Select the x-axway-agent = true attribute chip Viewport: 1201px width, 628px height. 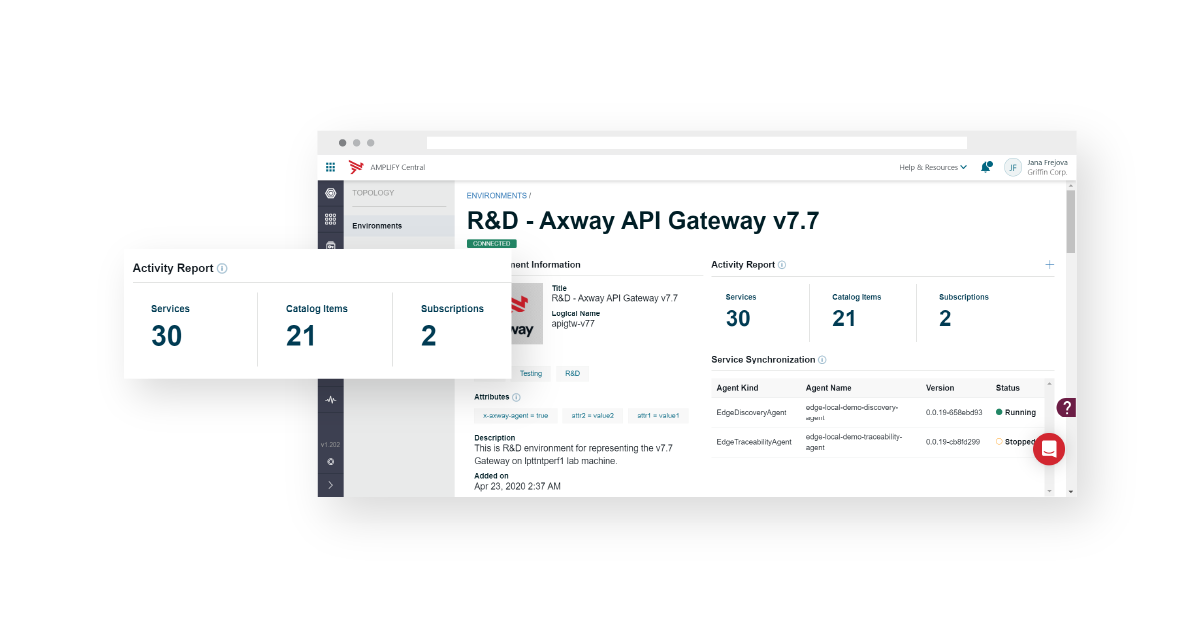click(515, 415)
